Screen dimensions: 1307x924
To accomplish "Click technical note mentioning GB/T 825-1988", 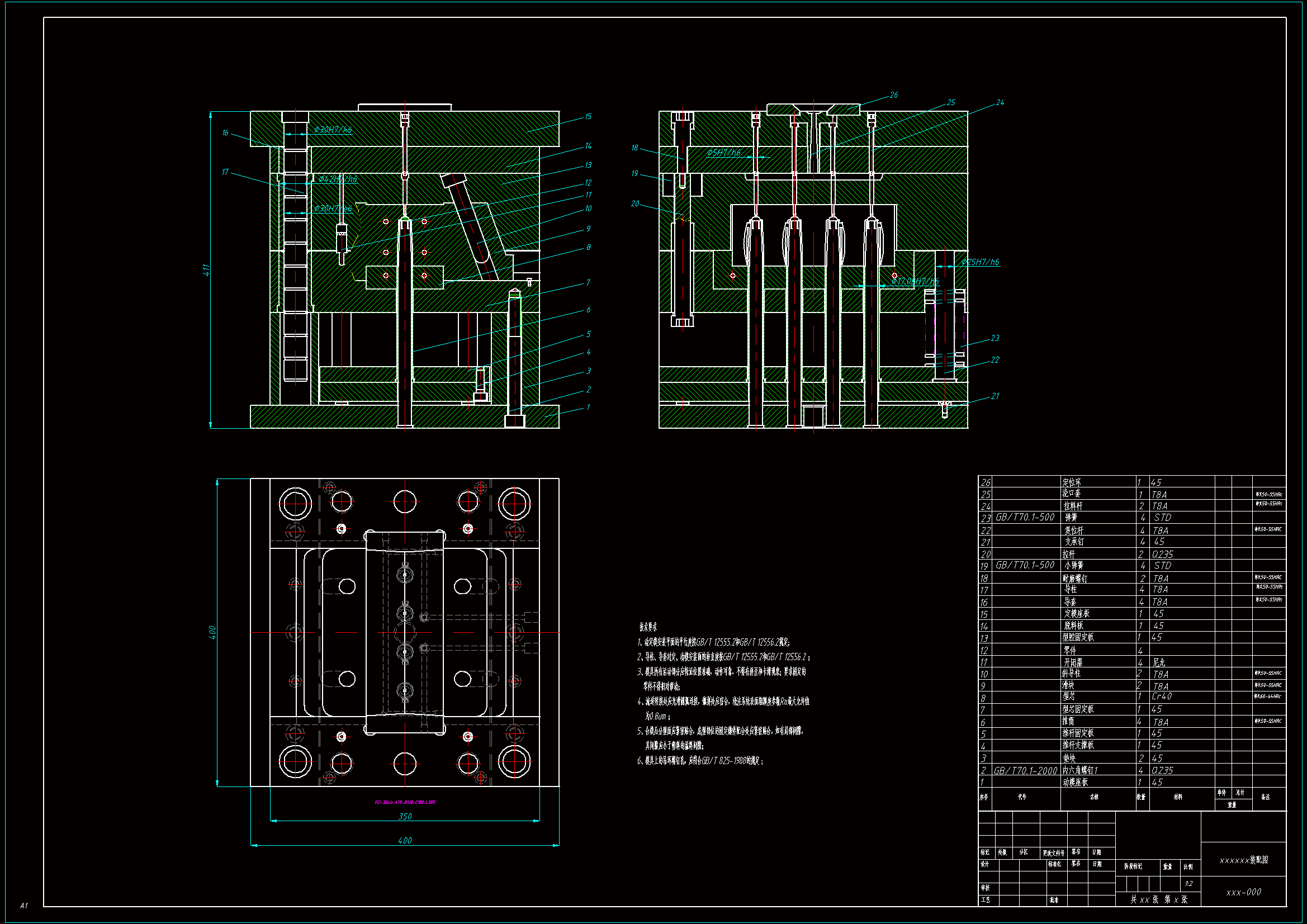I will (x=700, y=761).
